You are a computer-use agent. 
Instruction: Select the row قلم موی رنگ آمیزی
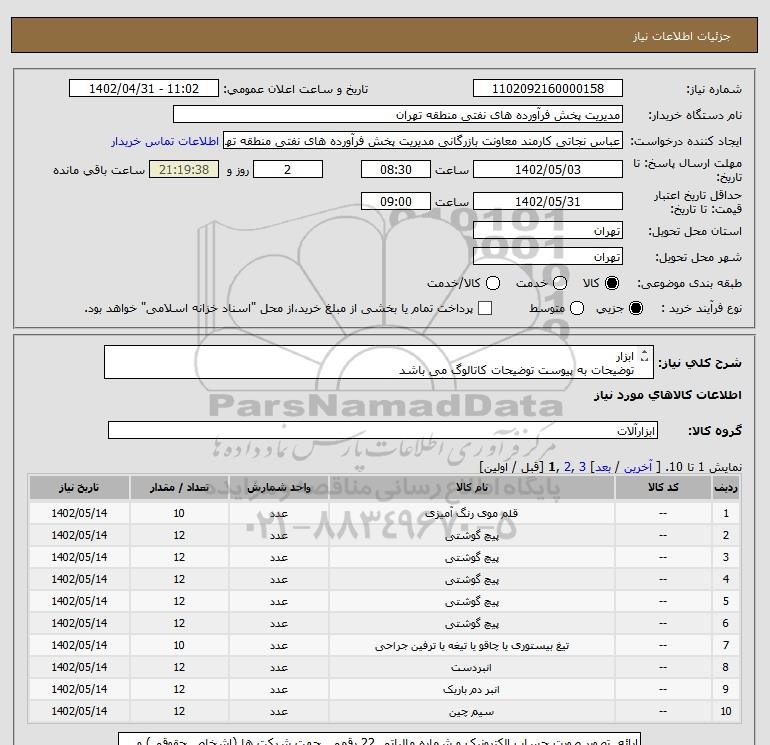point(384,513)
